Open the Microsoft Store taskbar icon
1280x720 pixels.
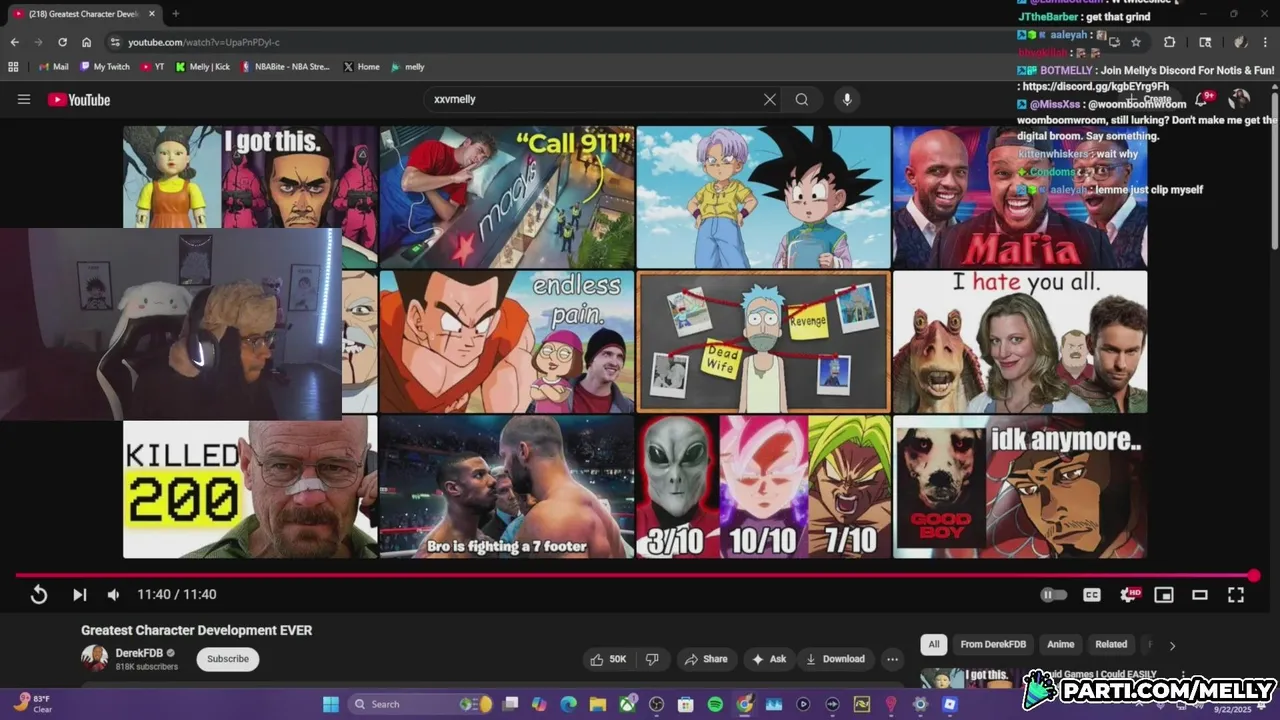[686, 704]
